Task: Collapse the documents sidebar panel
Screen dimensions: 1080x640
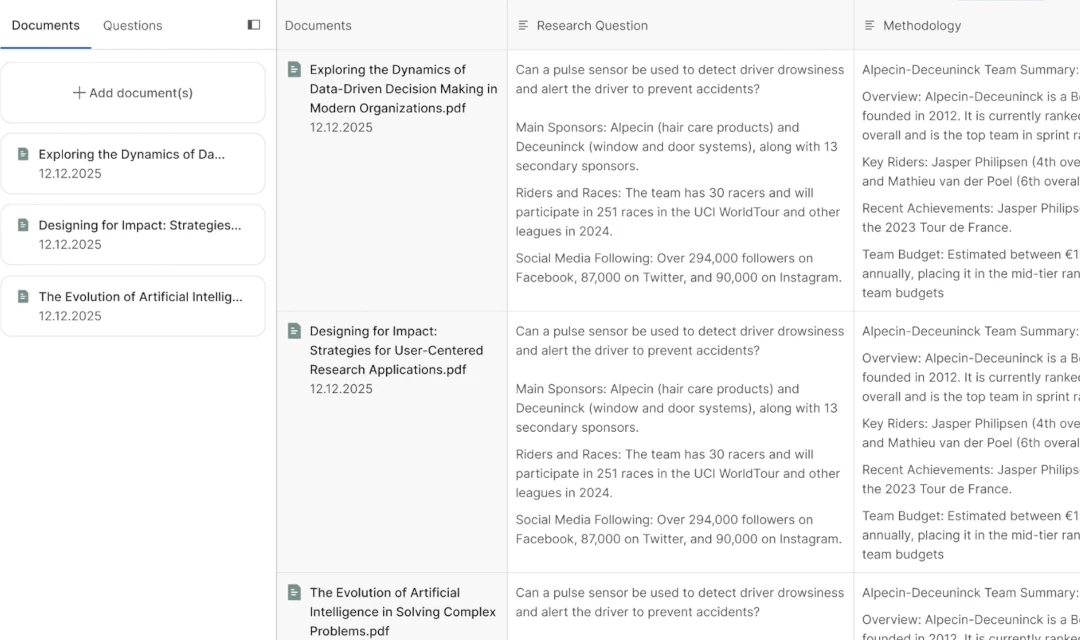Action: tap(253, 24)
